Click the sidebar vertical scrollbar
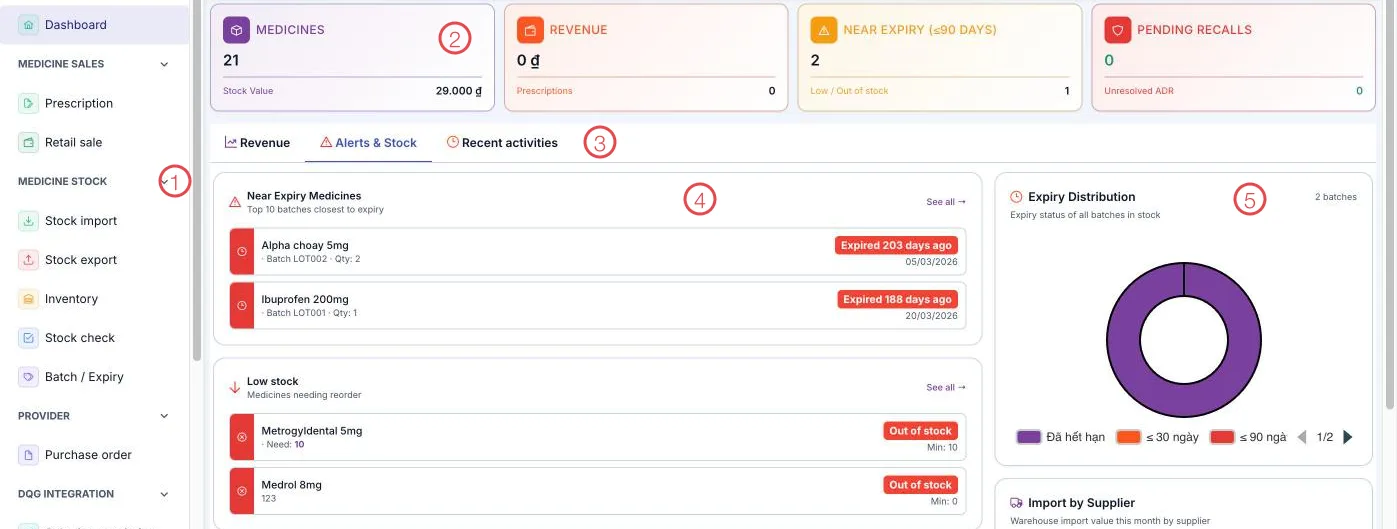This screenshot has height=529, width=1397. [x=196, y=180]
